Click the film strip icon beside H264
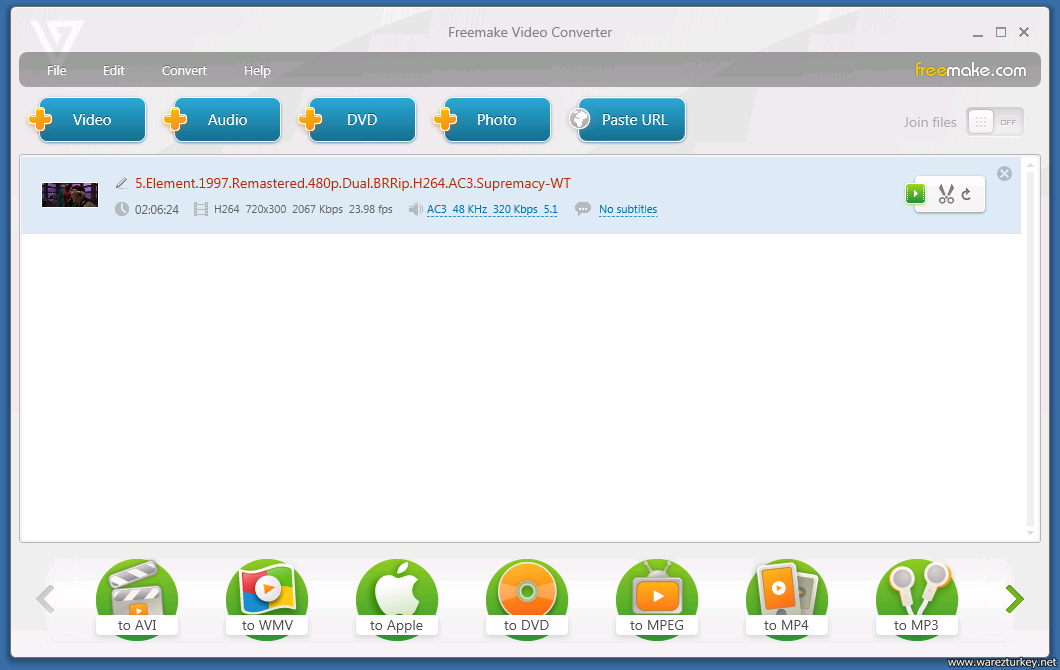 (x=201, y=210)
